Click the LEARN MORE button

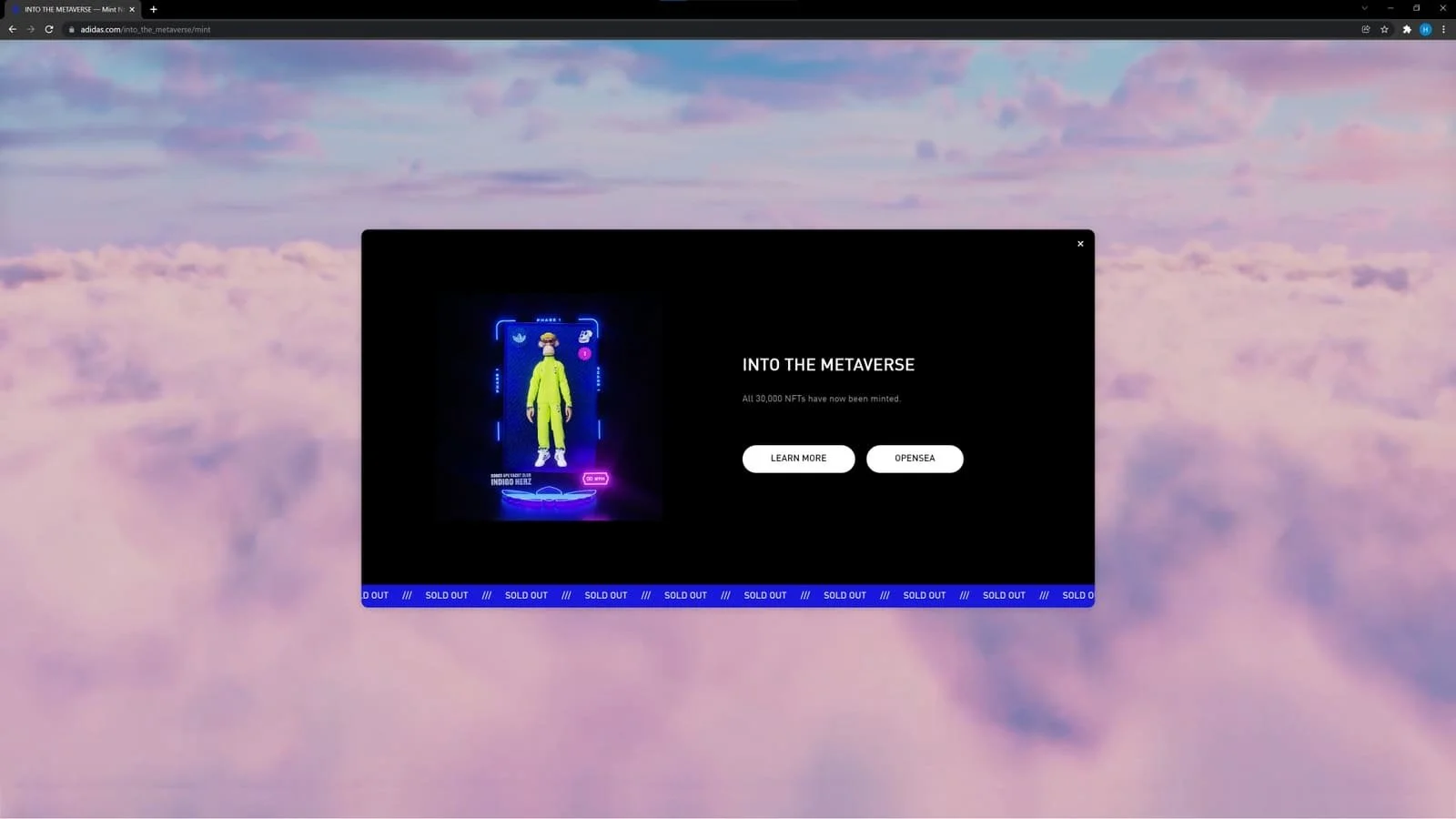(798, 459)
